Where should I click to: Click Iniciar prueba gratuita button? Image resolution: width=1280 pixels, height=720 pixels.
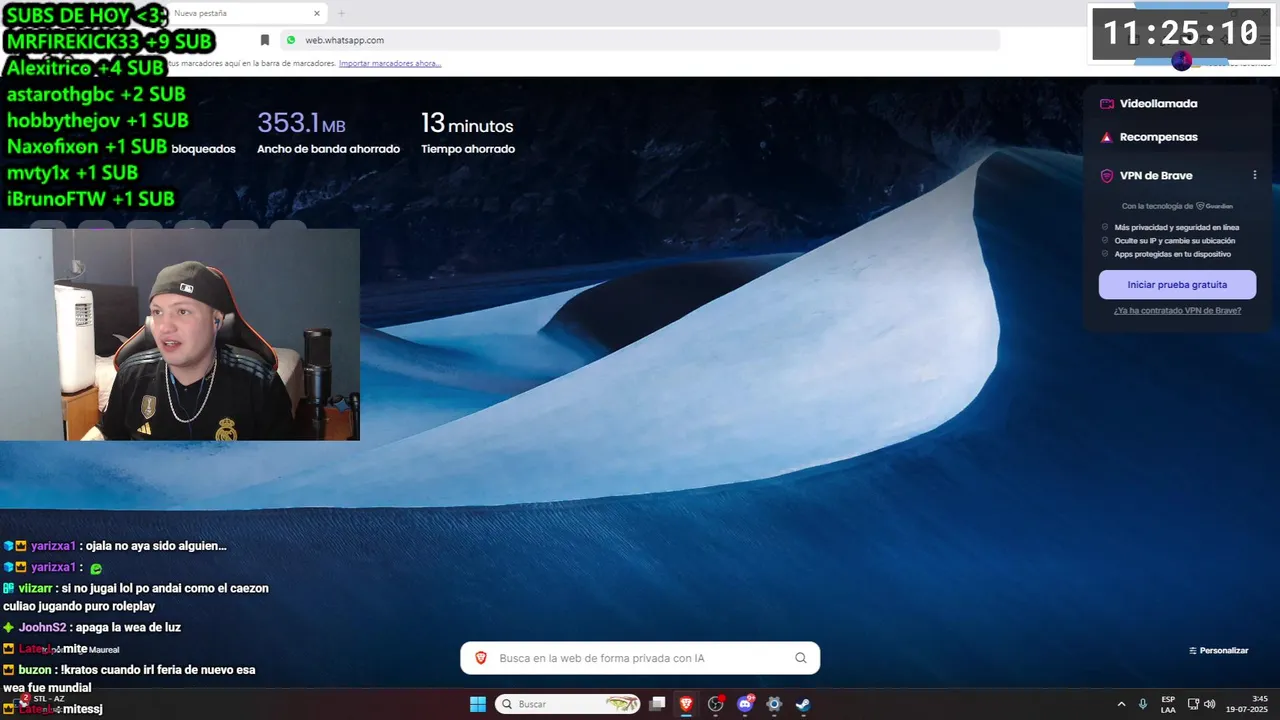pos(1177,284)
